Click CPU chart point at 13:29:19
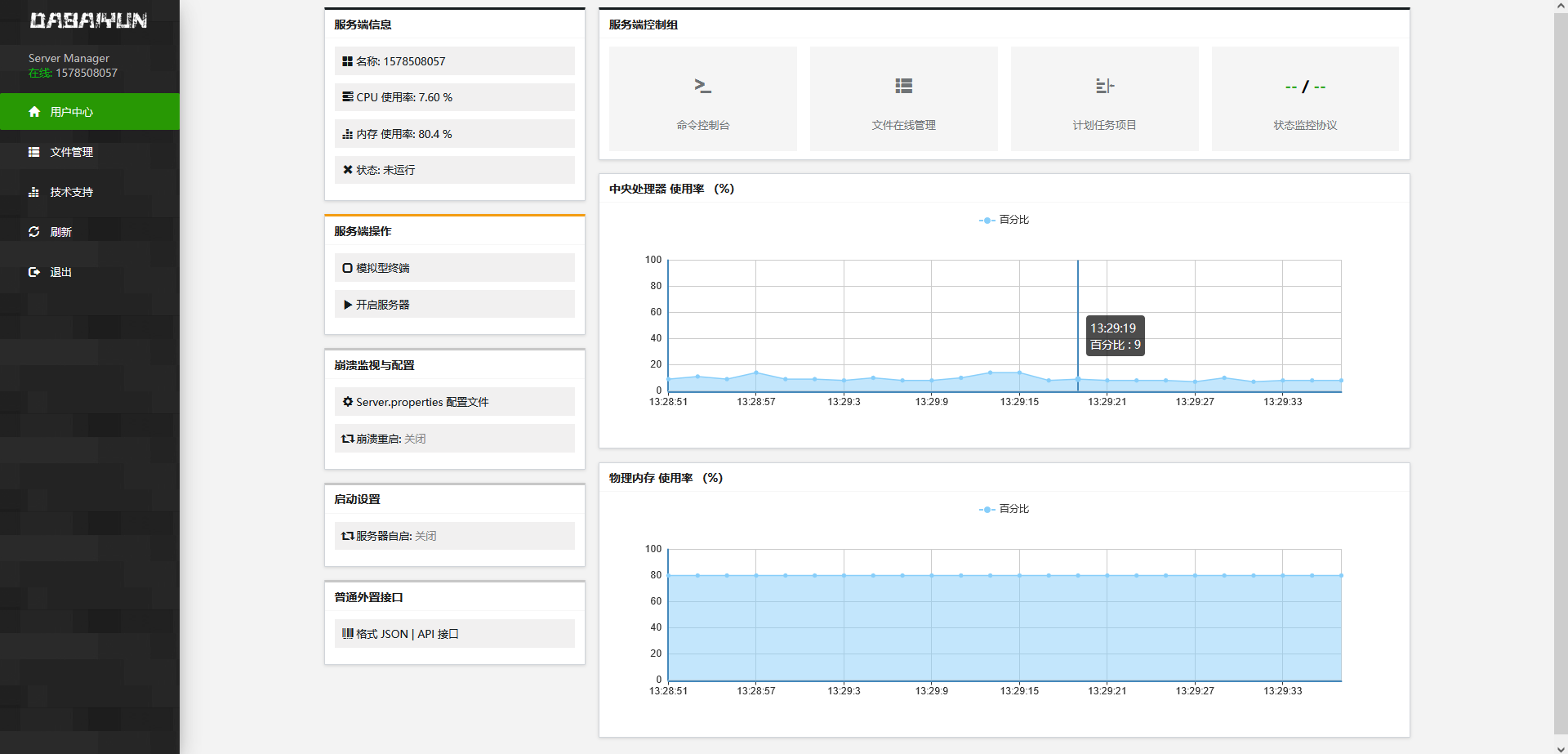This screenshot has height=754, width=1568. [x=1078, y=379]
